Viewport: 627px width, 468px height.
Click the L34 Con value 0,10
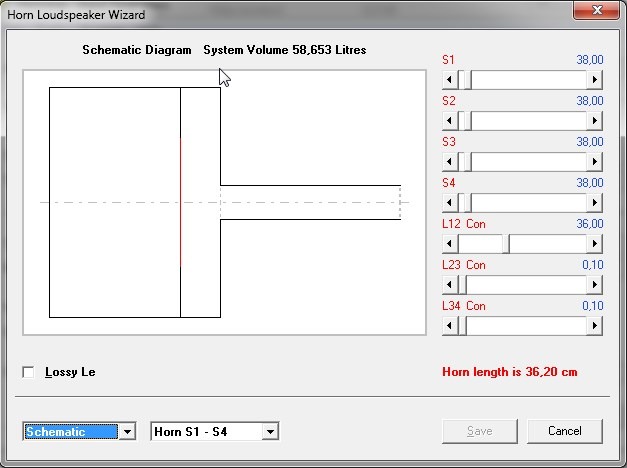pyautogui.click(x=593, y=306)
